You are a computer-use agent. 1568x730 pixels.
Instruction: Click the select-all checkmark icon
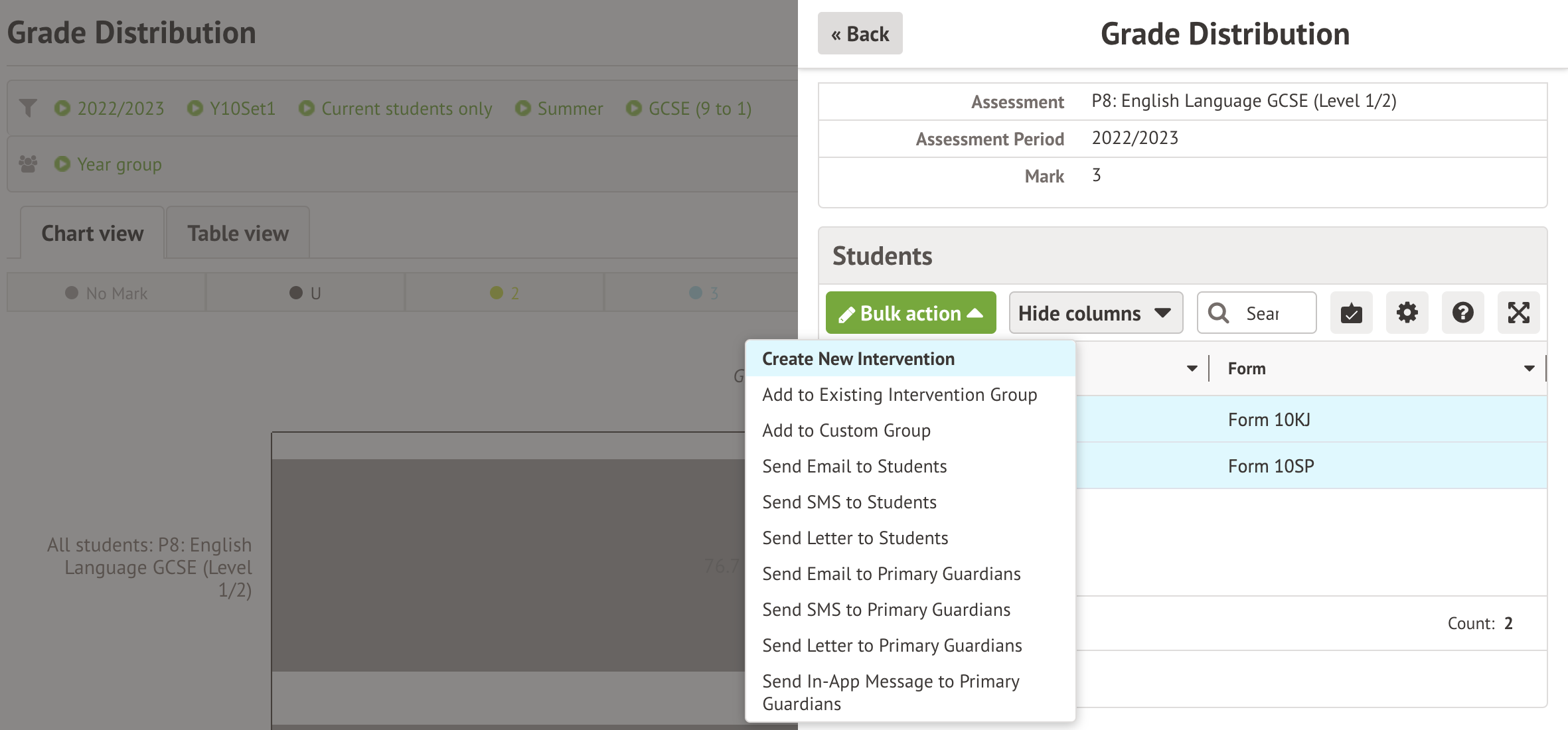coord(1351,313)
